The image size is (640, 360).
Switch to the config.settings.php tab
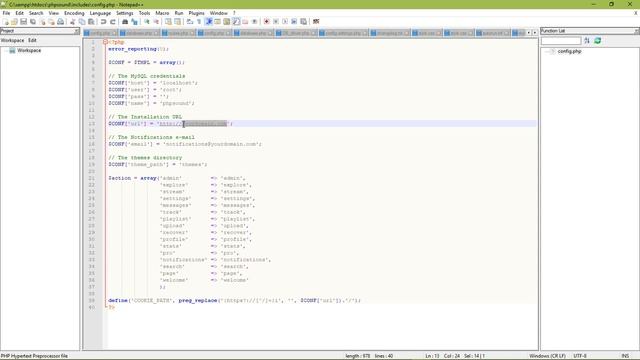tap(343, 33)
